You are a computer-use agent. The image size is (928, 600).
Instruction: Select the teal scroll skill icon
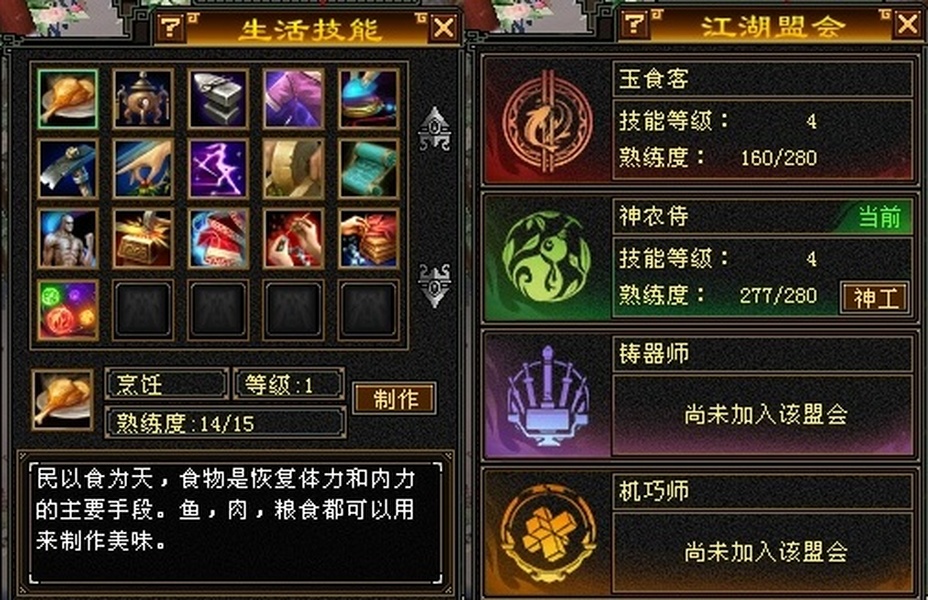[368, 169]
